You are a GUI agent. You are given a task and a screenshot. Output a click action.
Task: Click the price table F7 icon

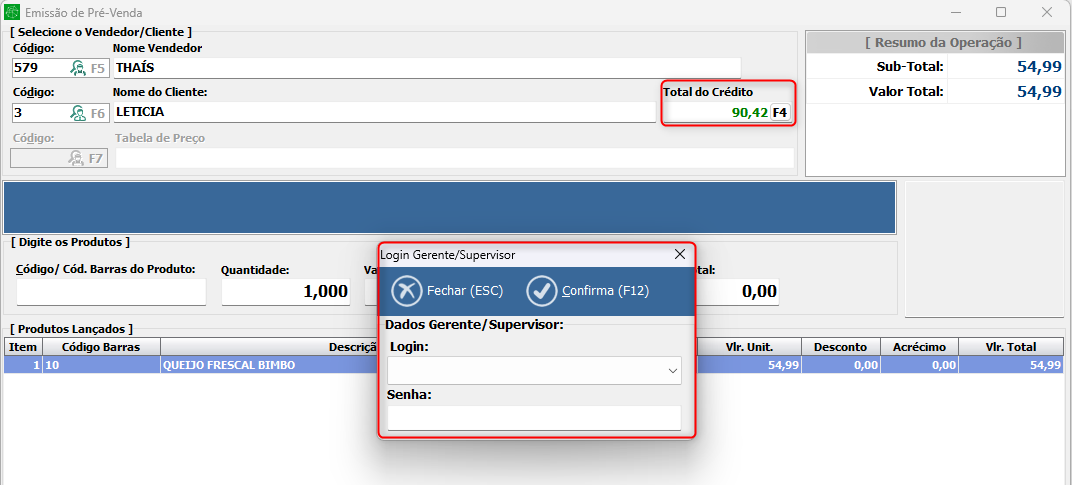coord(77,158)
